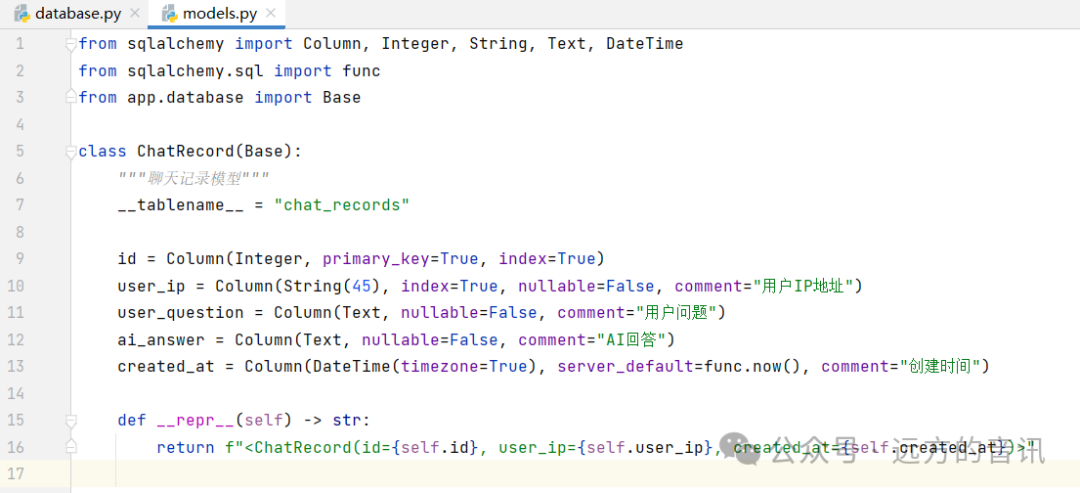Close the database.py tab
1080x493 pixels.
[134, 13]
